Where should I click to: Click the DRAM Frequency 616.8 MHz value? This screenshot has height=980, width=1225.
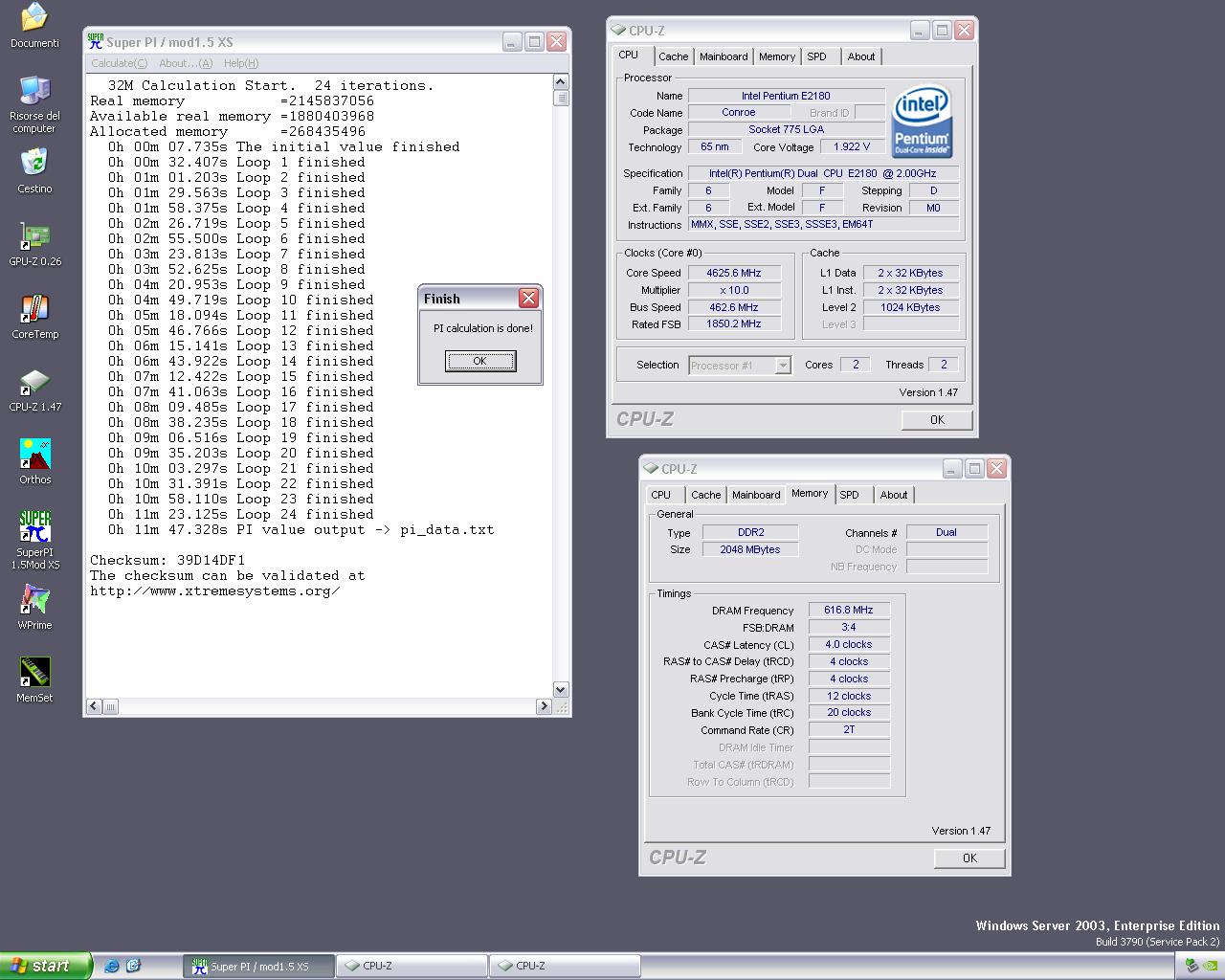849,610
